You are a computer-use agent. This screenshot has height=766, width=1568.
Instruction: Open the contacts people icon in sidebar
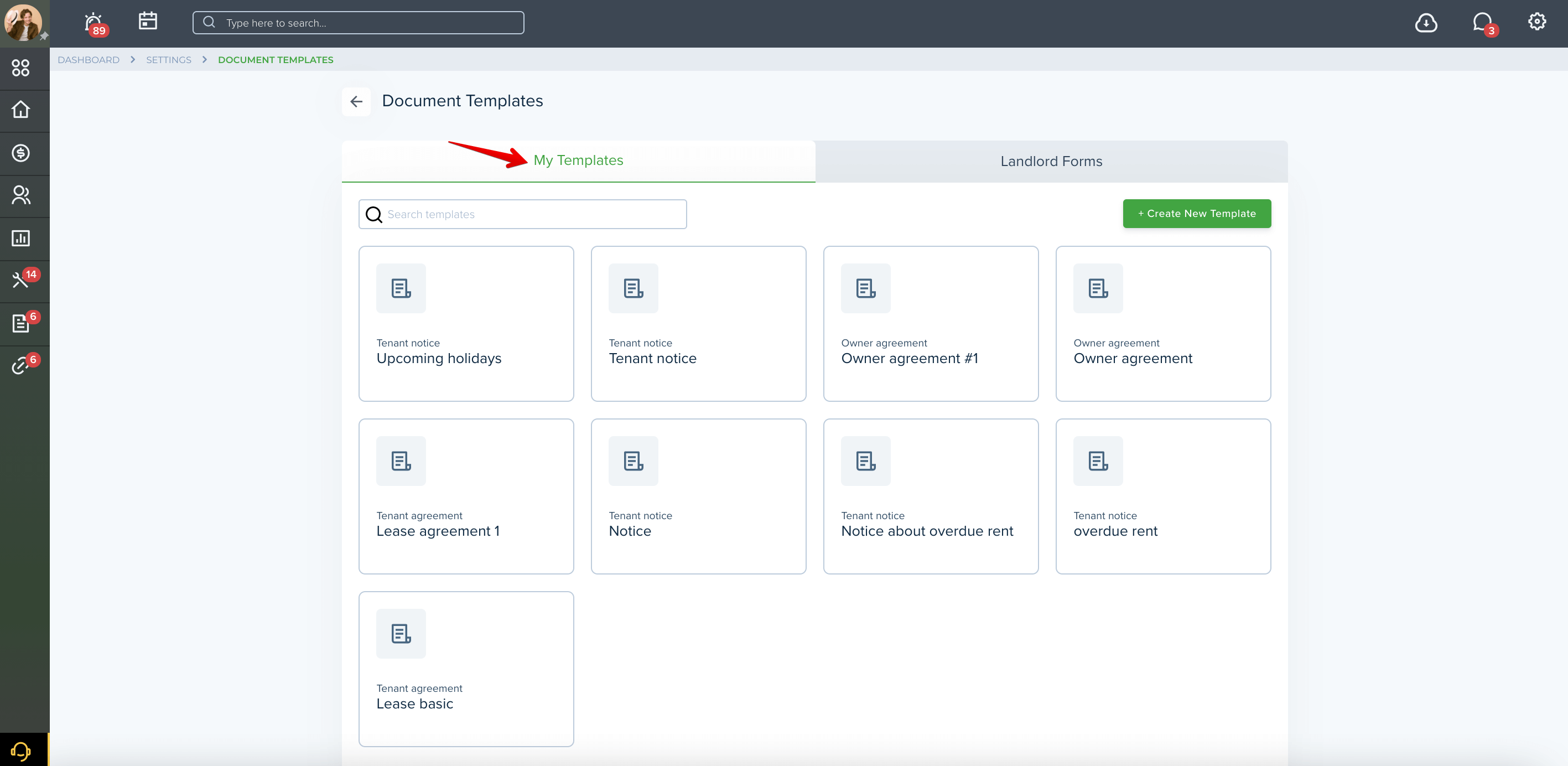(20, 195)
